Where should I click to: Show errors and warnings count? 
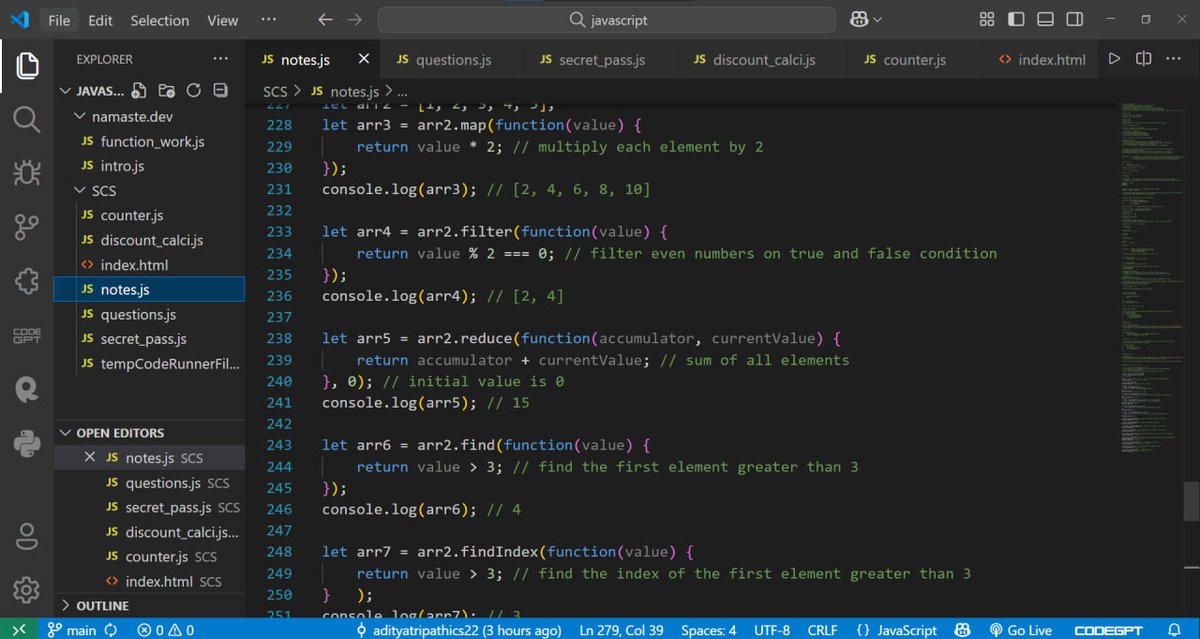pyautogui.click(x=166, y=630)
